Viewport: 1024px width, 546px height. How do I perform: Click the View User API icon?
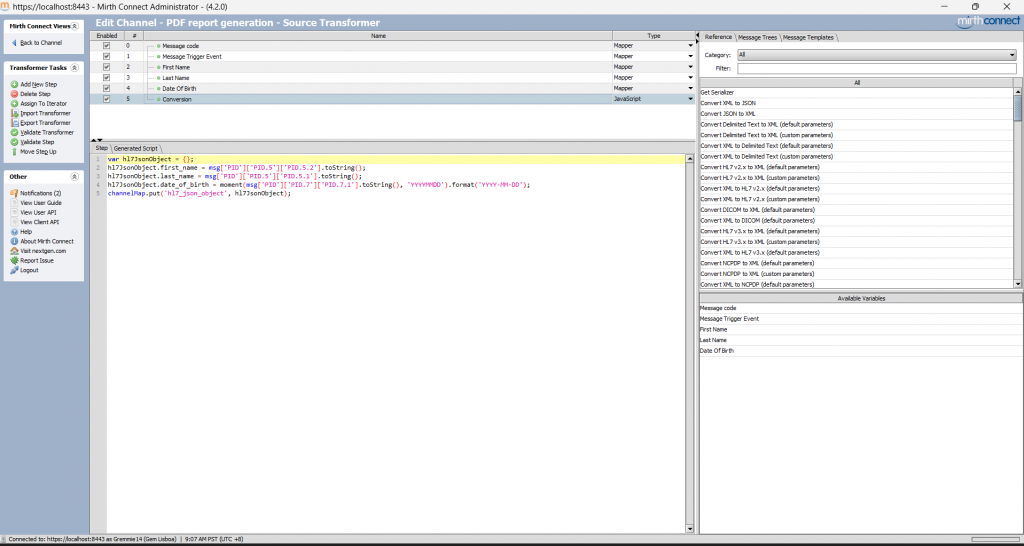pos(14,212)
